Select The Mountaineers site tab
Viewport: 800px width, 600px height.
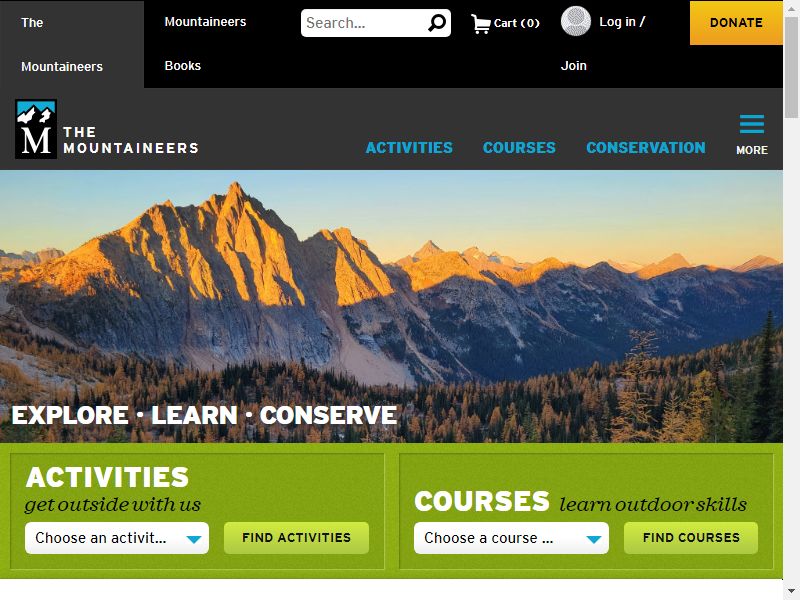pos(72,44)
